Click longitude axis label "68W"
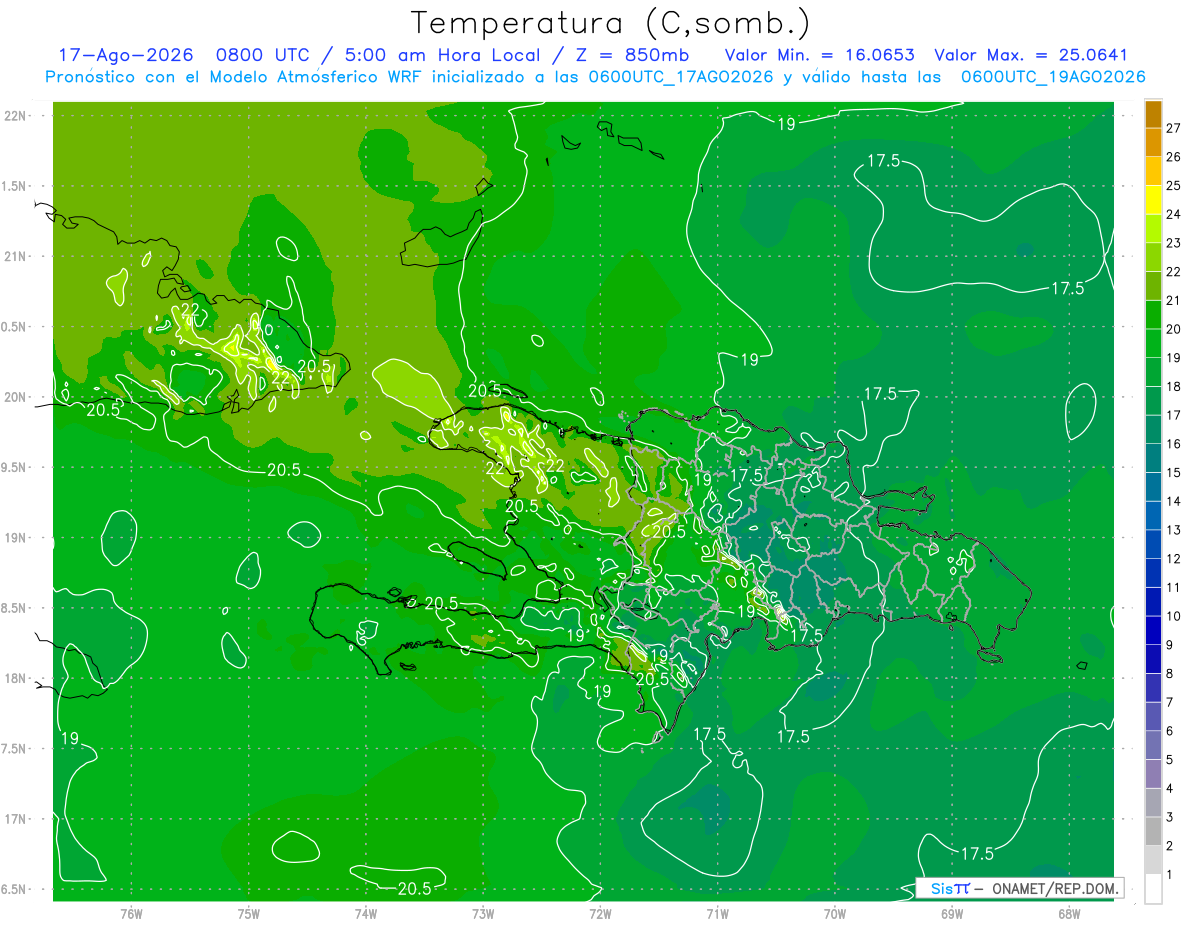 tap(1069, 914)
